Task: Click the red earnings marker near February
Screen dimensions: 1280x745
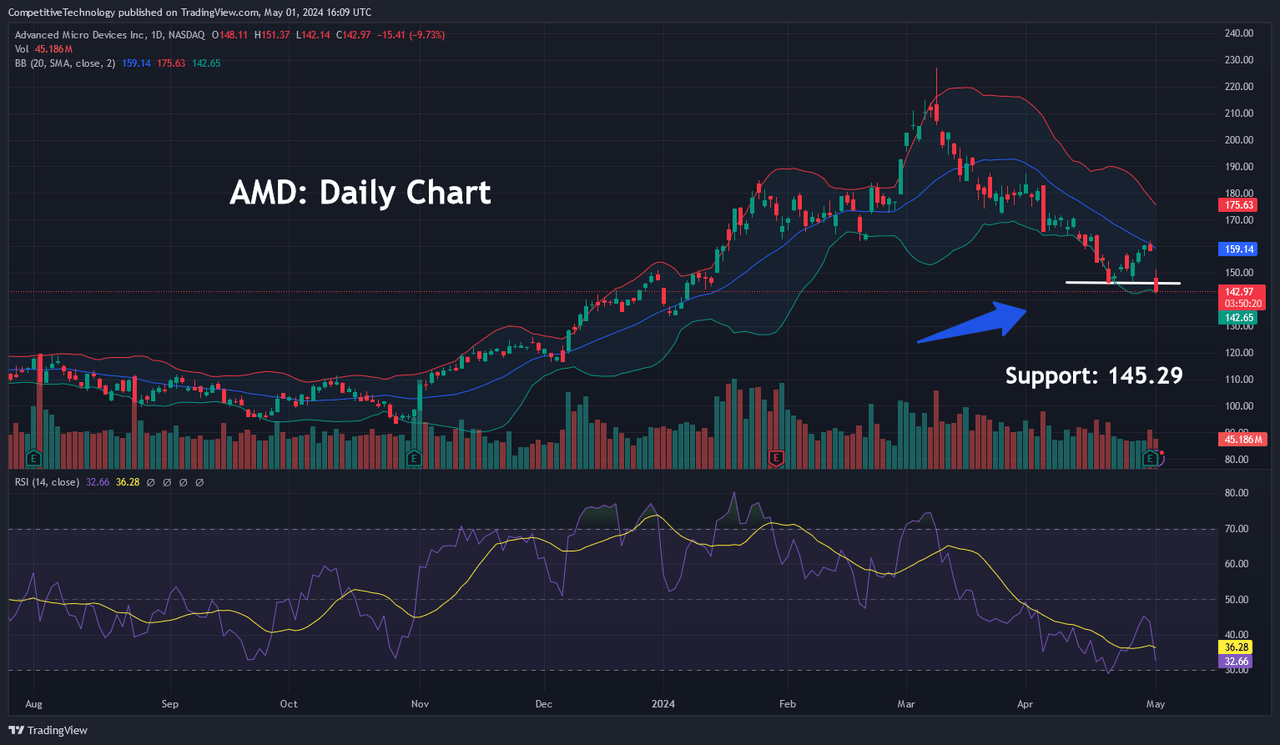Action: 775,459
